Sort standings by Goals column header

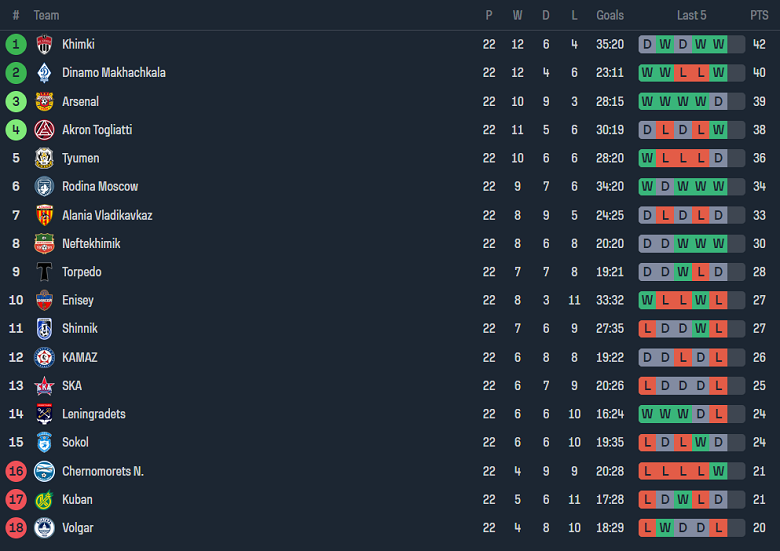(610, 15)
